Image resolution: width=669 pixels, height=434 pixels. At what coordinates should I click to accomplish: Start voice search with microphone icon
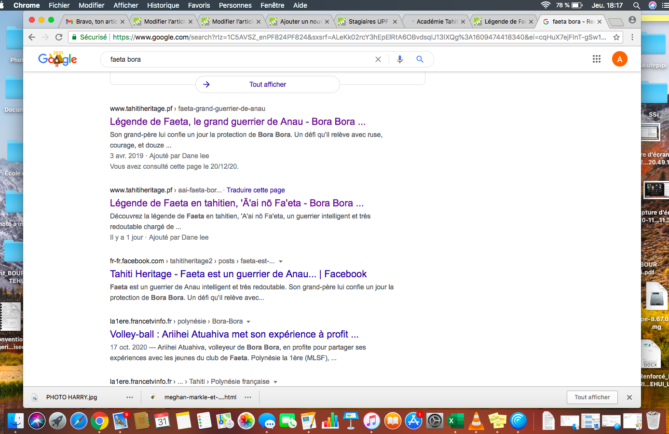click(x=400, y=59)
